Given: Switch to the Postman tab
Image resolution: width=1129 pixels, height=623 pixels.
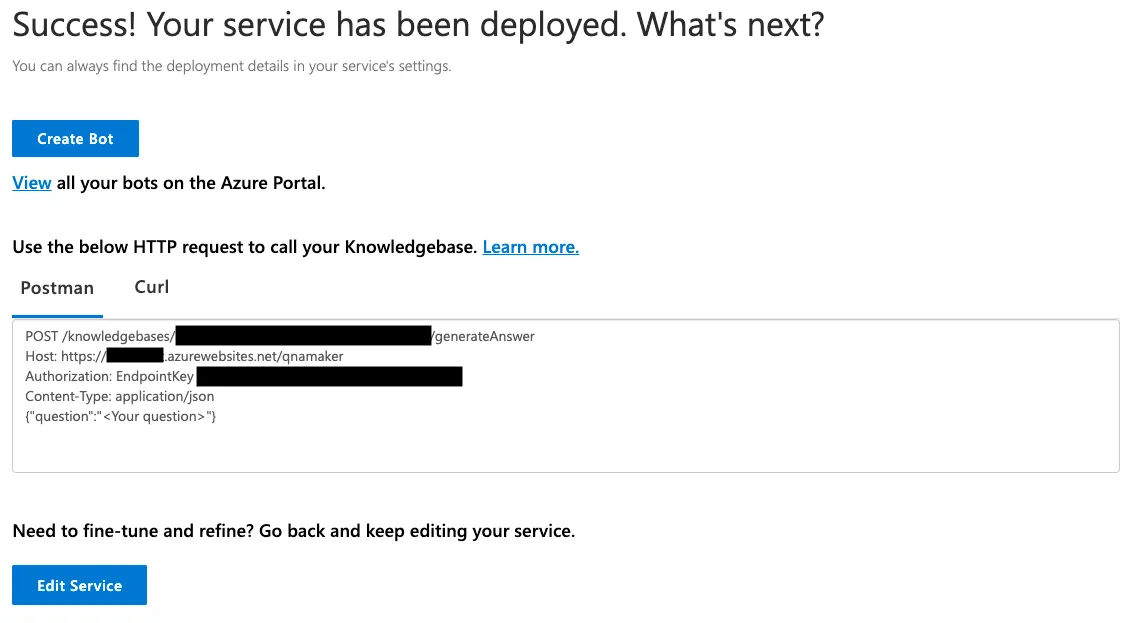Looking at the screenshot, I should [x=57, y=288].
